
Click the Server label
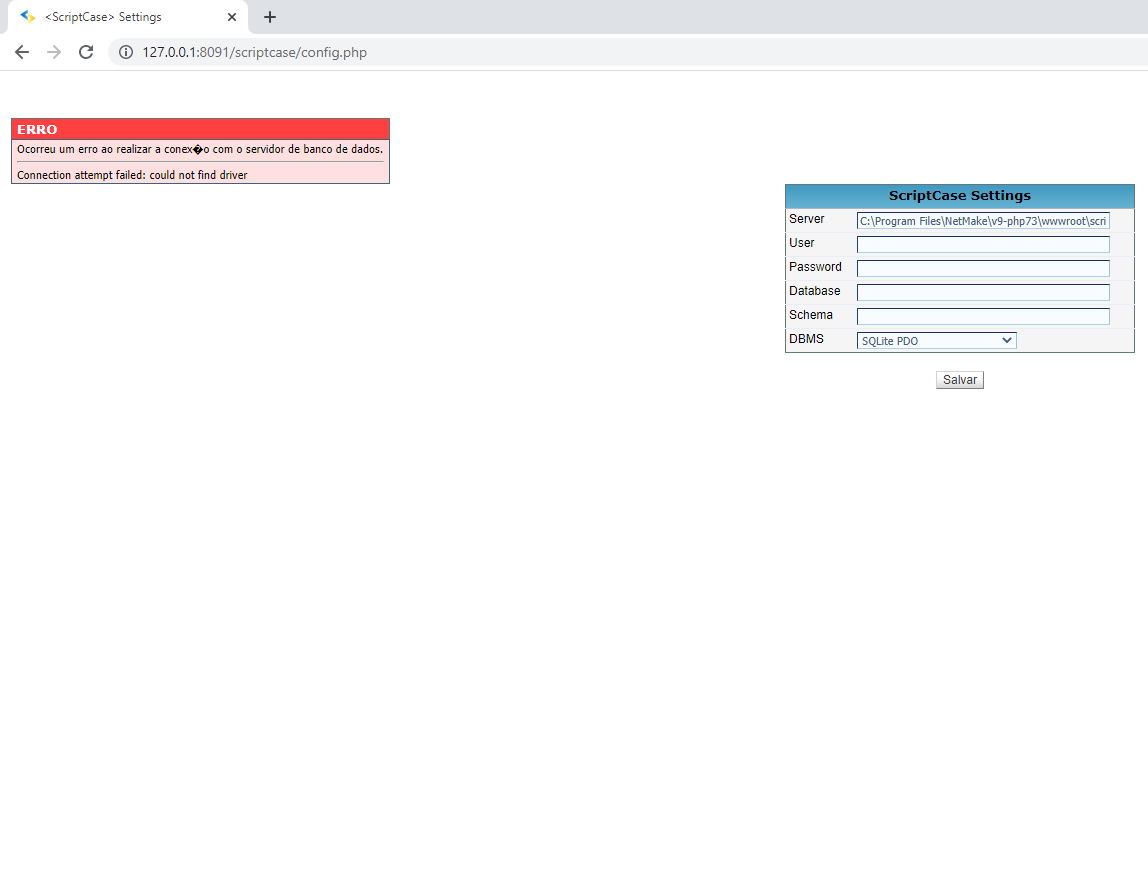(806, 219)
